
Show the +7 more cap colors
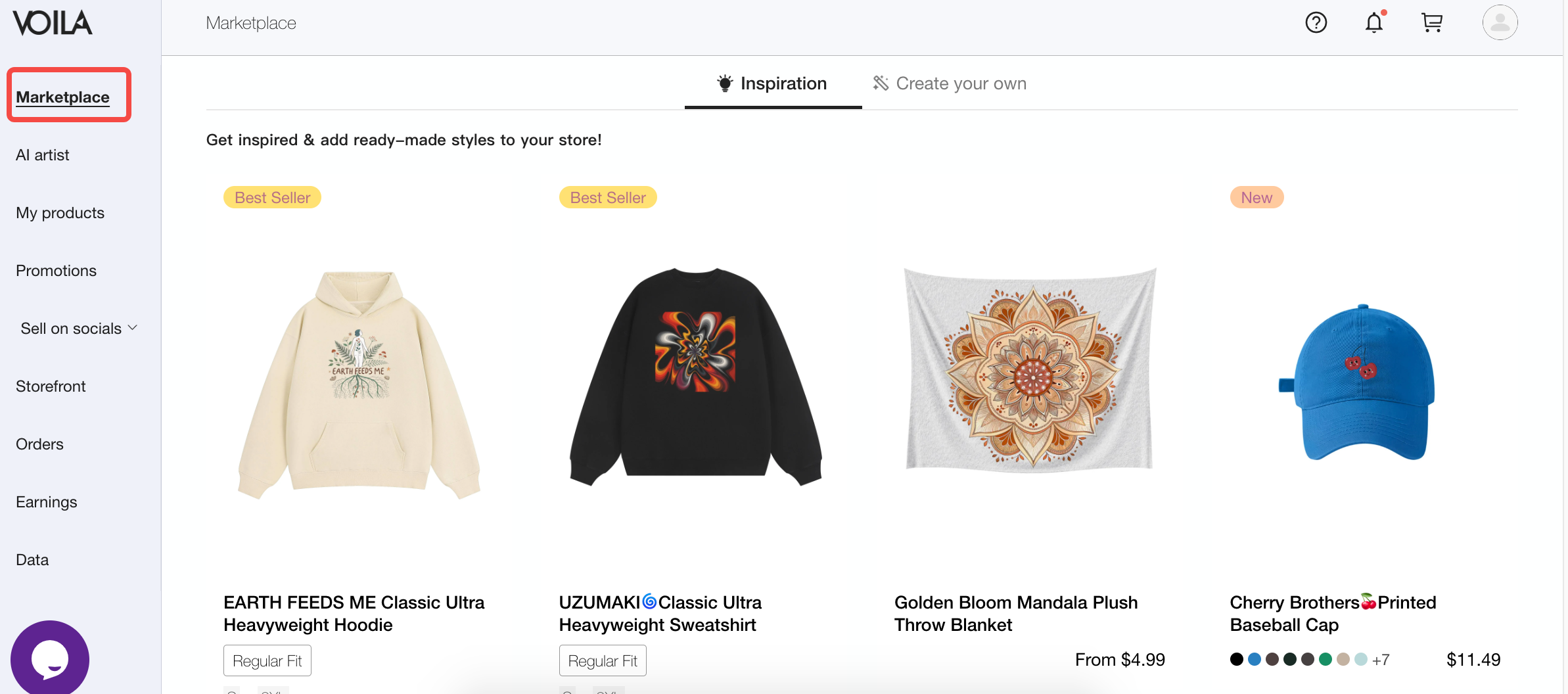coord(1381,660)
